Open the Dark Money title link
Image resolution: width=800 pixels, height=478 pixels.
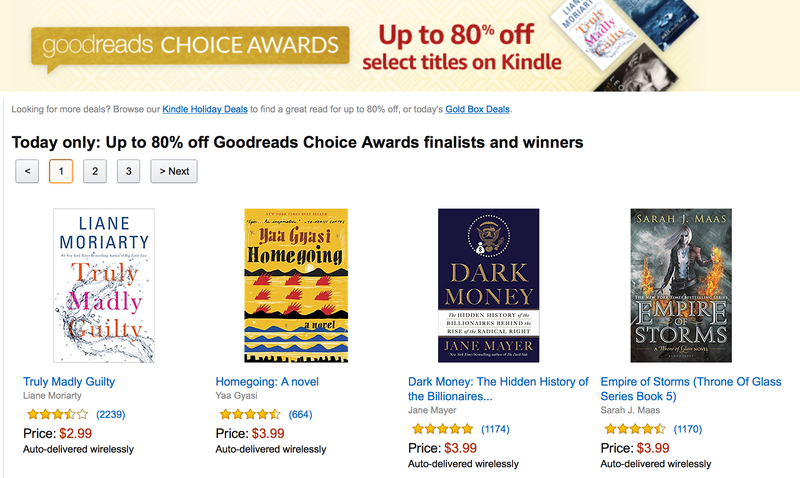pyautogui.click(x=498, y=389)
